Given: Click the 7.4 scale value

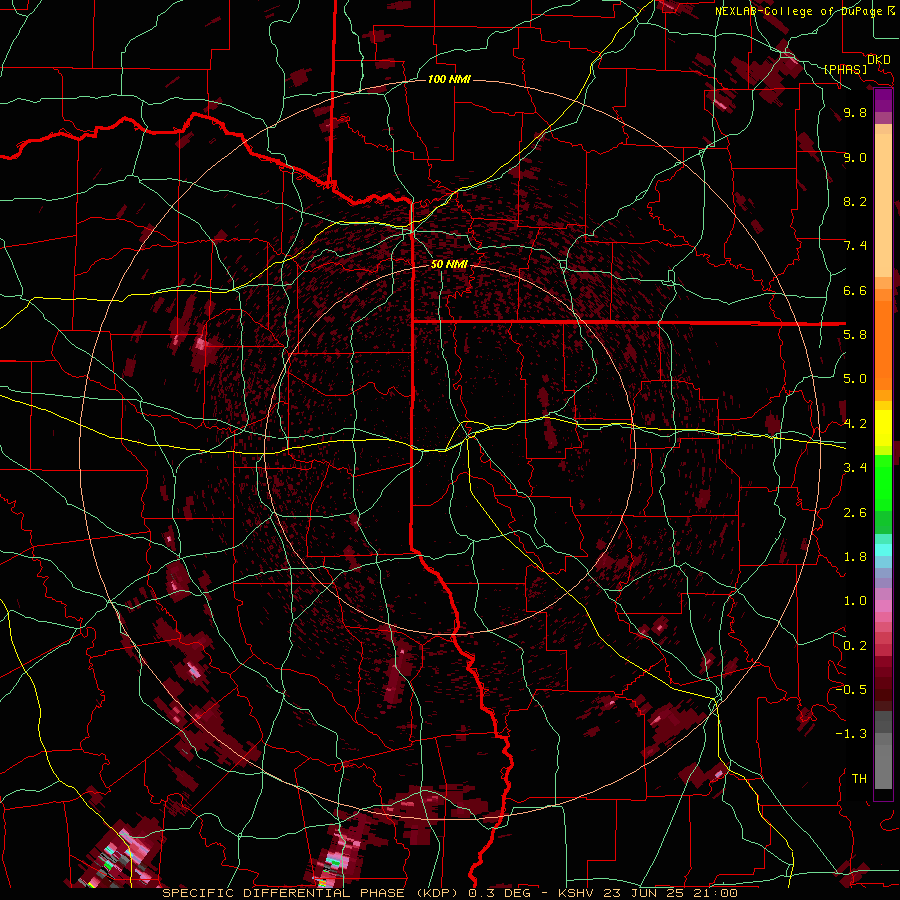Looking at the screenshot, I should click(x=855, y=246).
